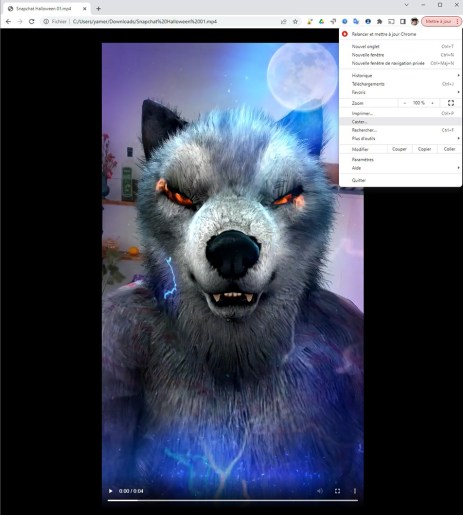463x515 pixels.
Task: Open the video more options three-dot menu
Action: 355,491
